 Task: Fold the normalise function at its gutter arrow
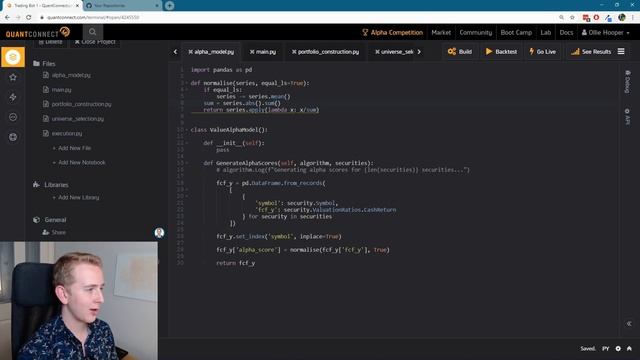[x=187, y=83]
